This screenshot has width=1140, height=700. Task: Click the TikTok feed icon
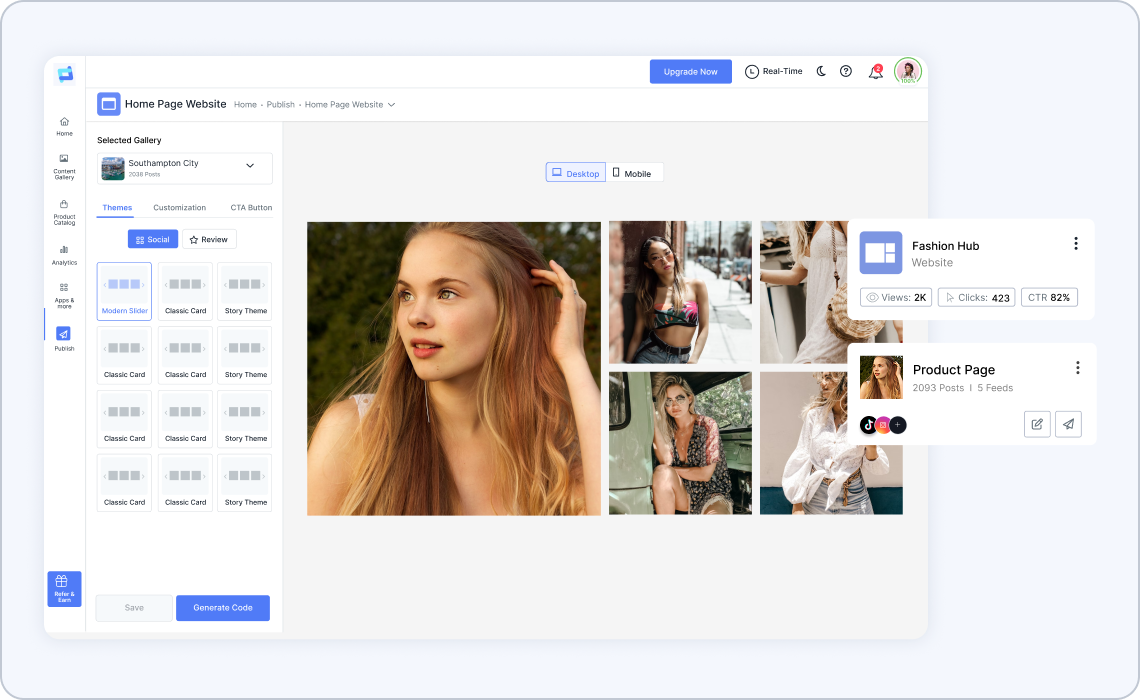[x=869, y=425]
